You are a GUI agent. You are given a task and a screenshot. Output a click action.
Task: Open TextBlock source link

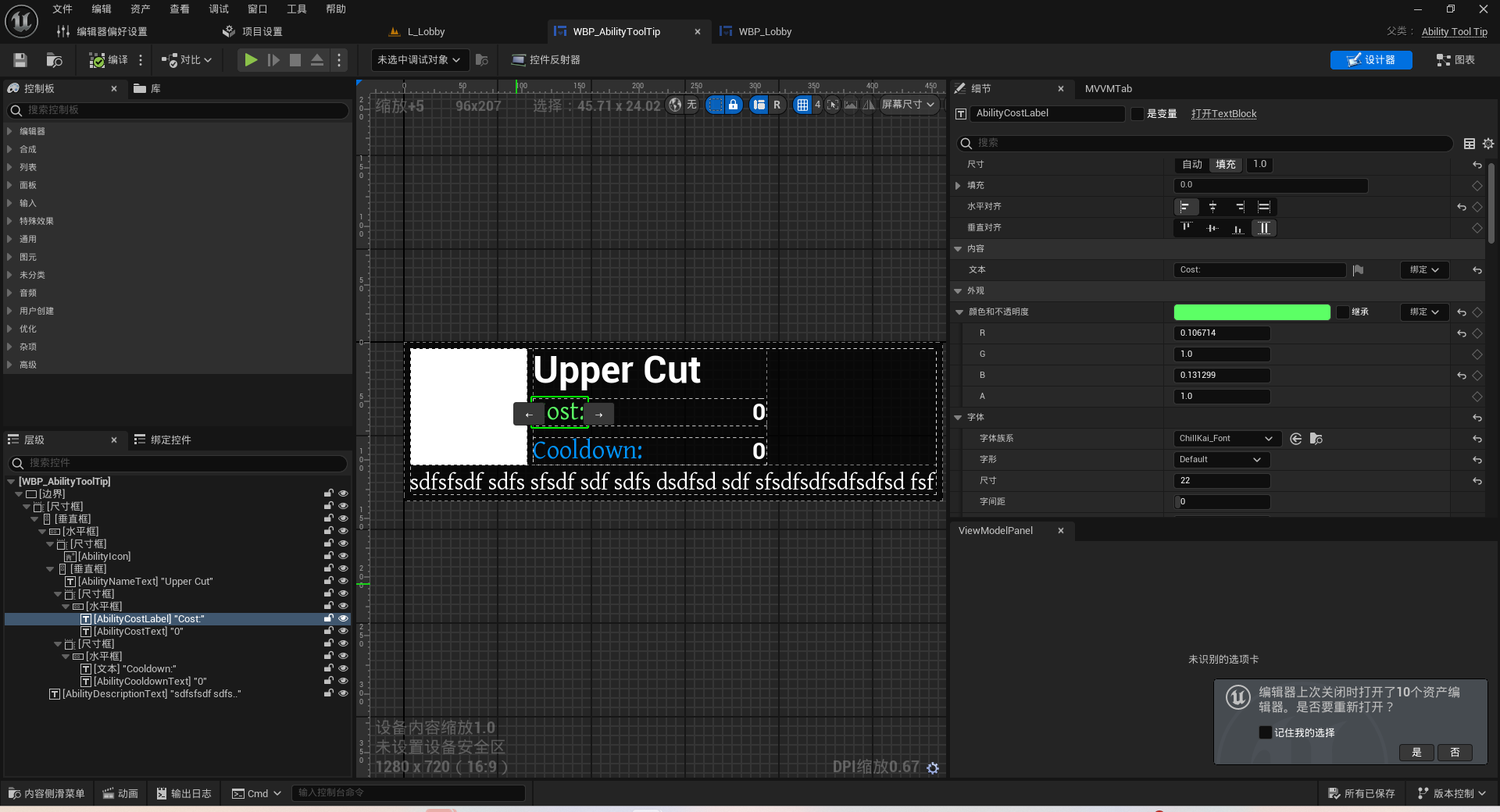[1223, 114]
